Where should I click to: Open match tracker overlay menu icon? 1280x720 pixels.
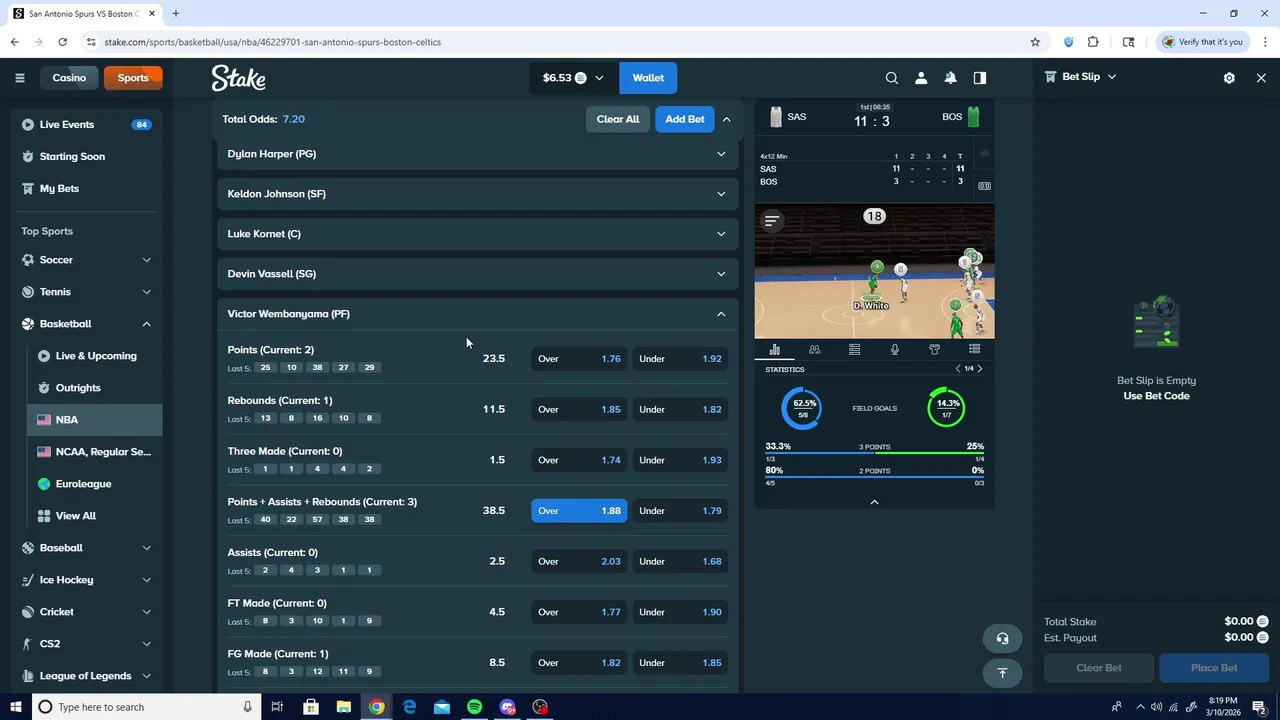click(x=771, y=220)
